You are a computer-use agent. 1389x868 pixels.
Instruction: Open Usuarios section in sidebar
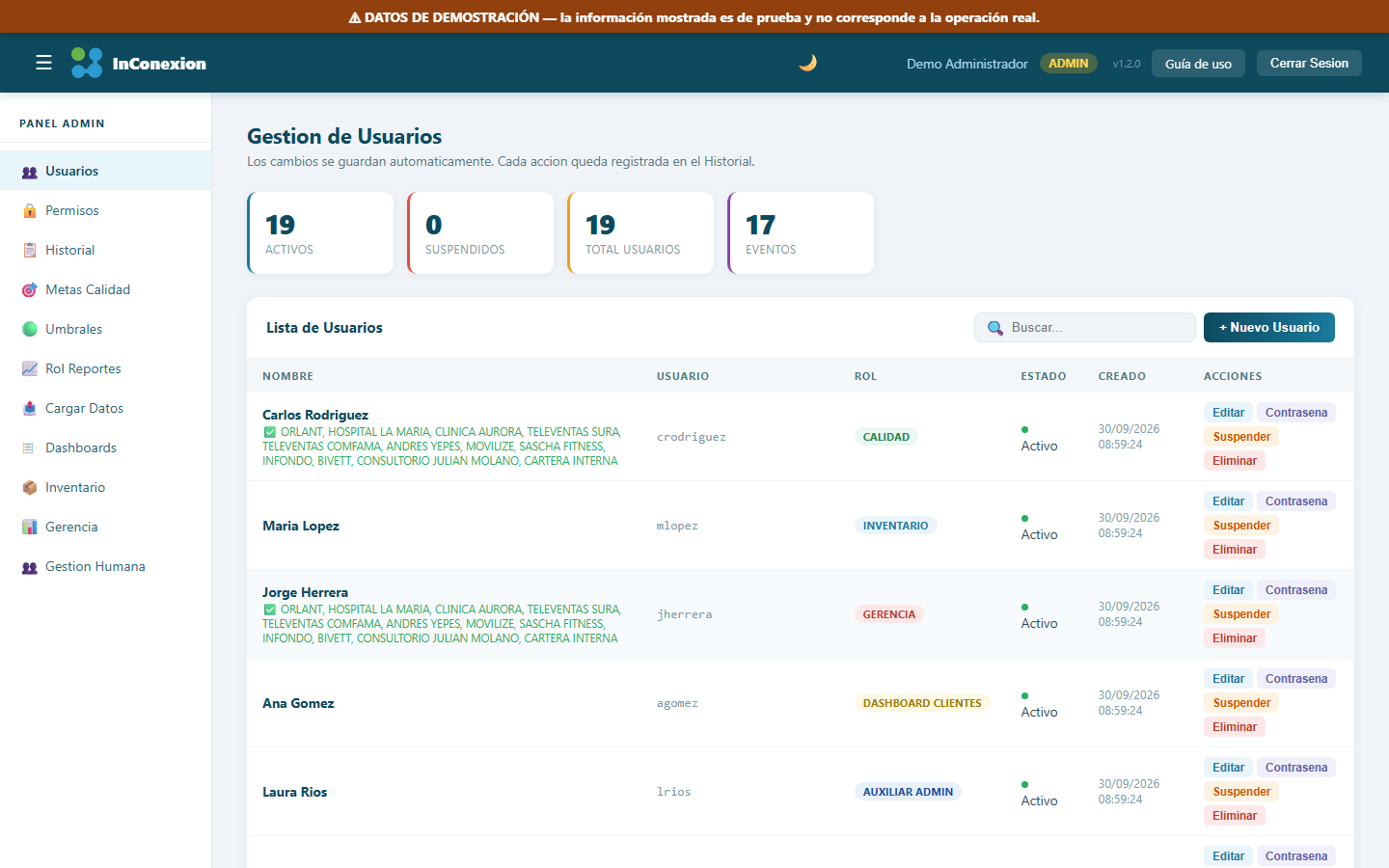[x=105, y=171]
